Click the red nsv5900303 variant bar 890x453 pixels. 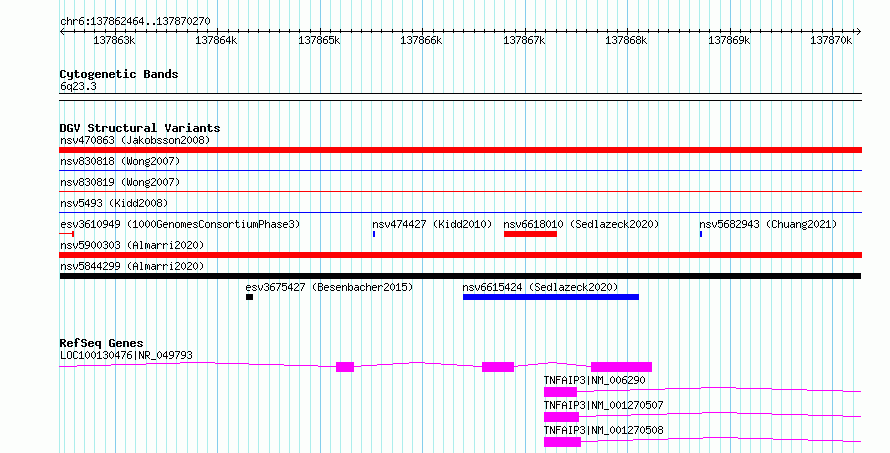tap(460, 255)
